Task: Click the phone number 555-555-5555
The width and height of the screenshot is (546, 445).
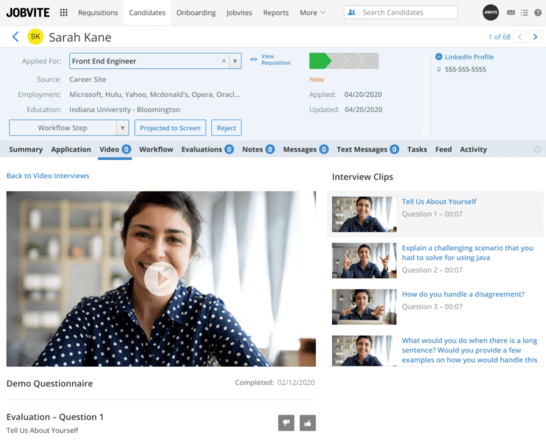Action: coord(465,69)
